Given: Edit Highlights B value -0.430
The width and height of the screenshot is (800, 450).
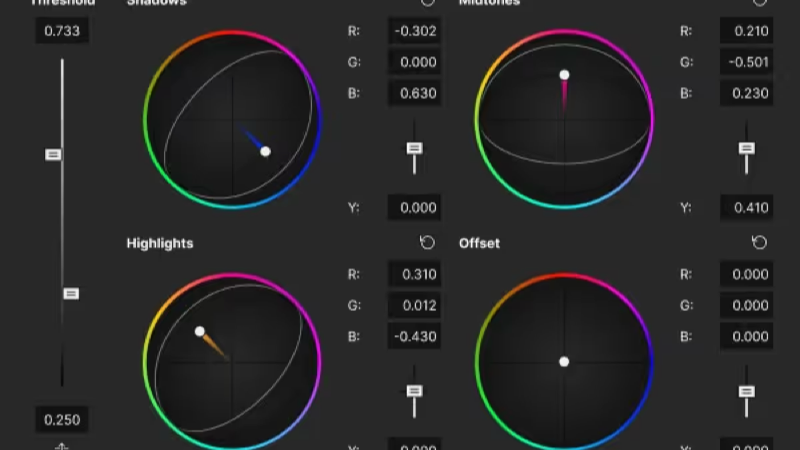Looking at the screenshot, I should point(414,337).
